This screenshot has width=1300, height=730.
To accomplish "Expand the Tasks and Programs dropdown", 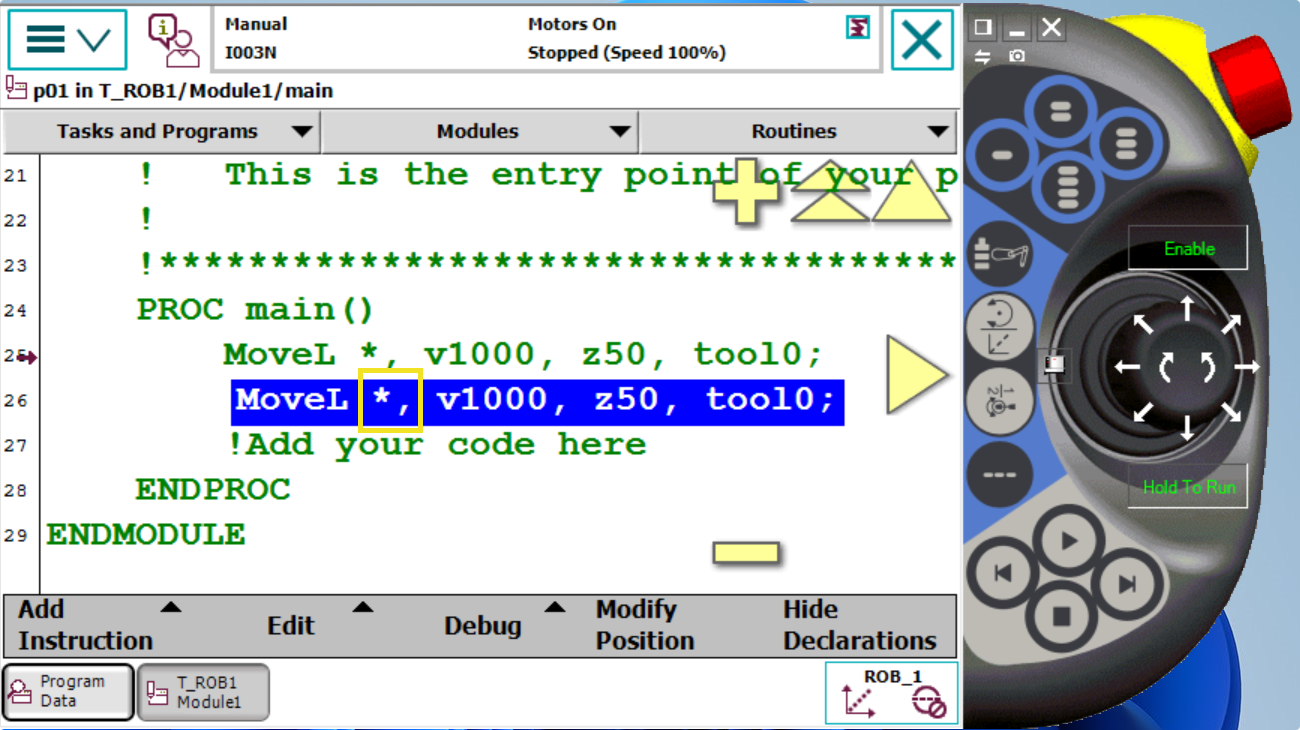I will pyautogui.click(x=160, y=132).
